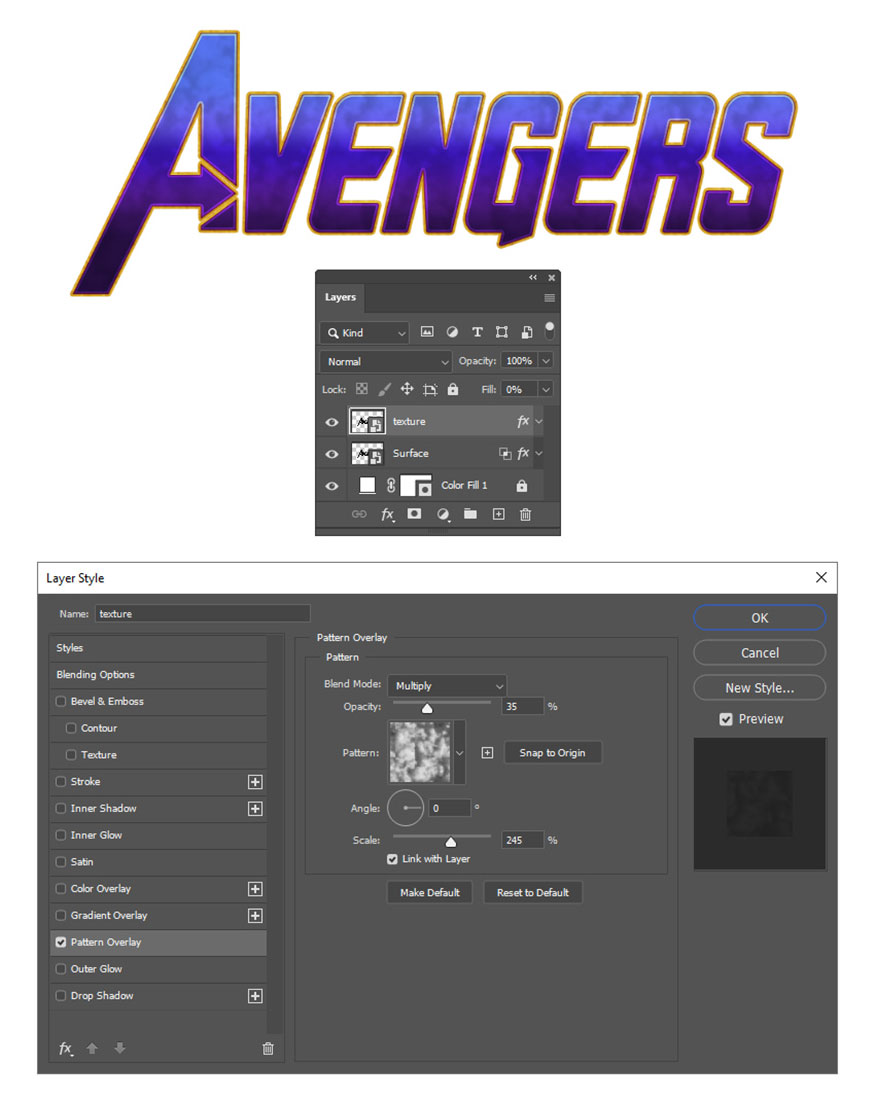Delete effect trash icon in Layer Style dialog
The image size is (875, 1101).
pyautogui.click(x=268, y=1048)
